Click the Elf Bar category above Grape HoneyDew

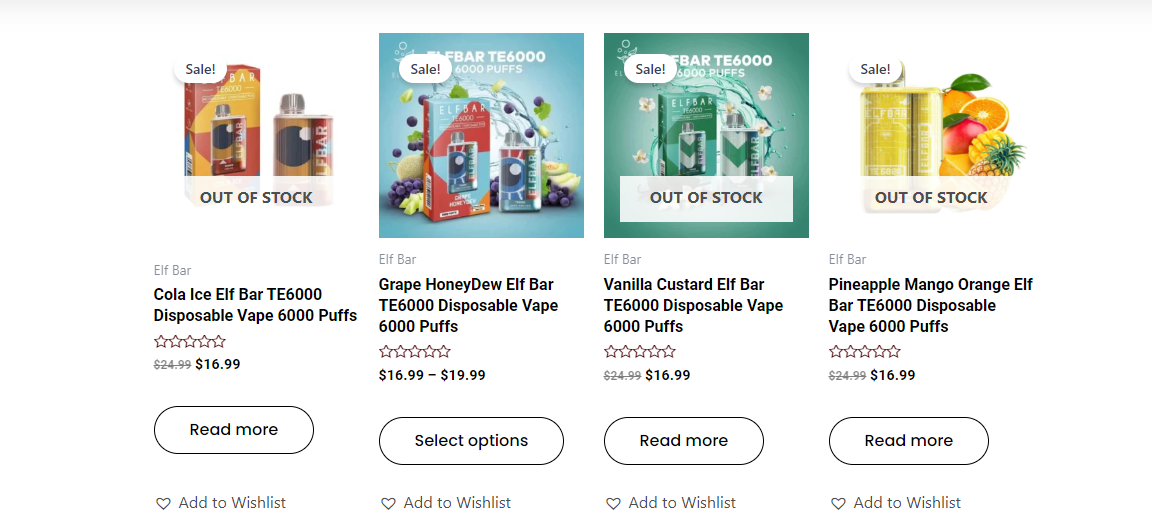[397, 259]
